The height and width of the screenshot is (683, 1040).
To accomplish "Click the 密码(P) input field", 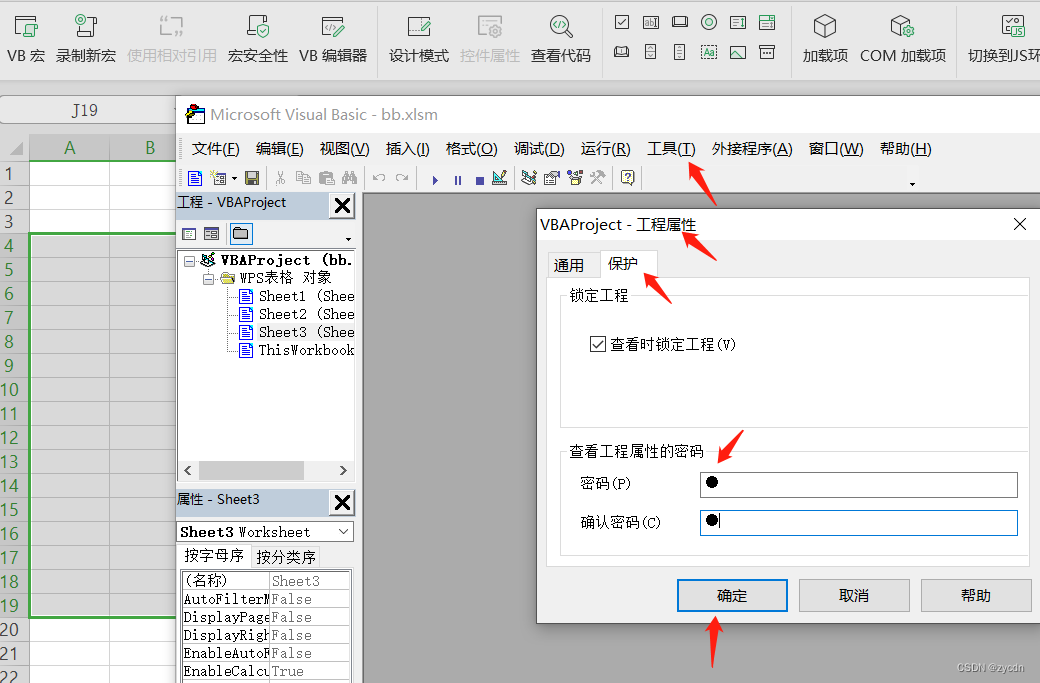I will pos(859,485).
